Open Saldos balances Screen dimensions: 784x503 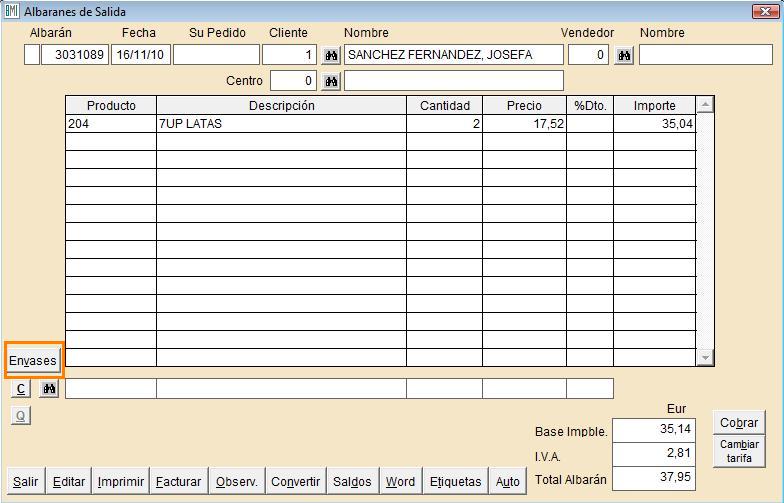click(x=352, y=481)
